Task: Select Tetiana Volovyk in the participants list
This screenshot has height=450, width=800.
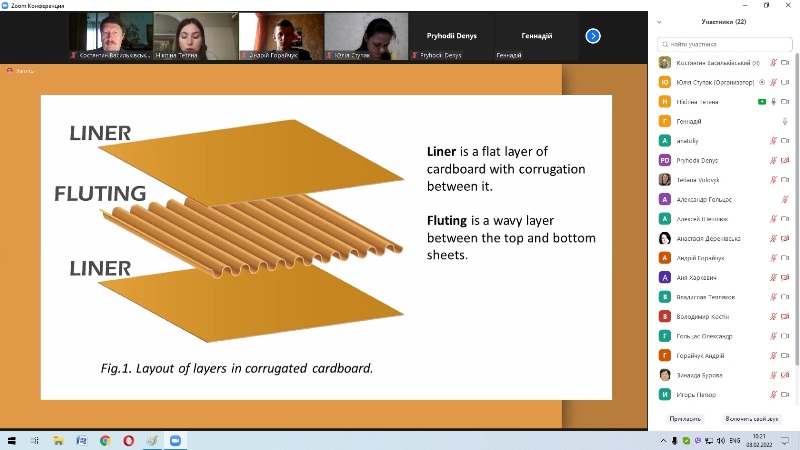Action: coord(724,180)
